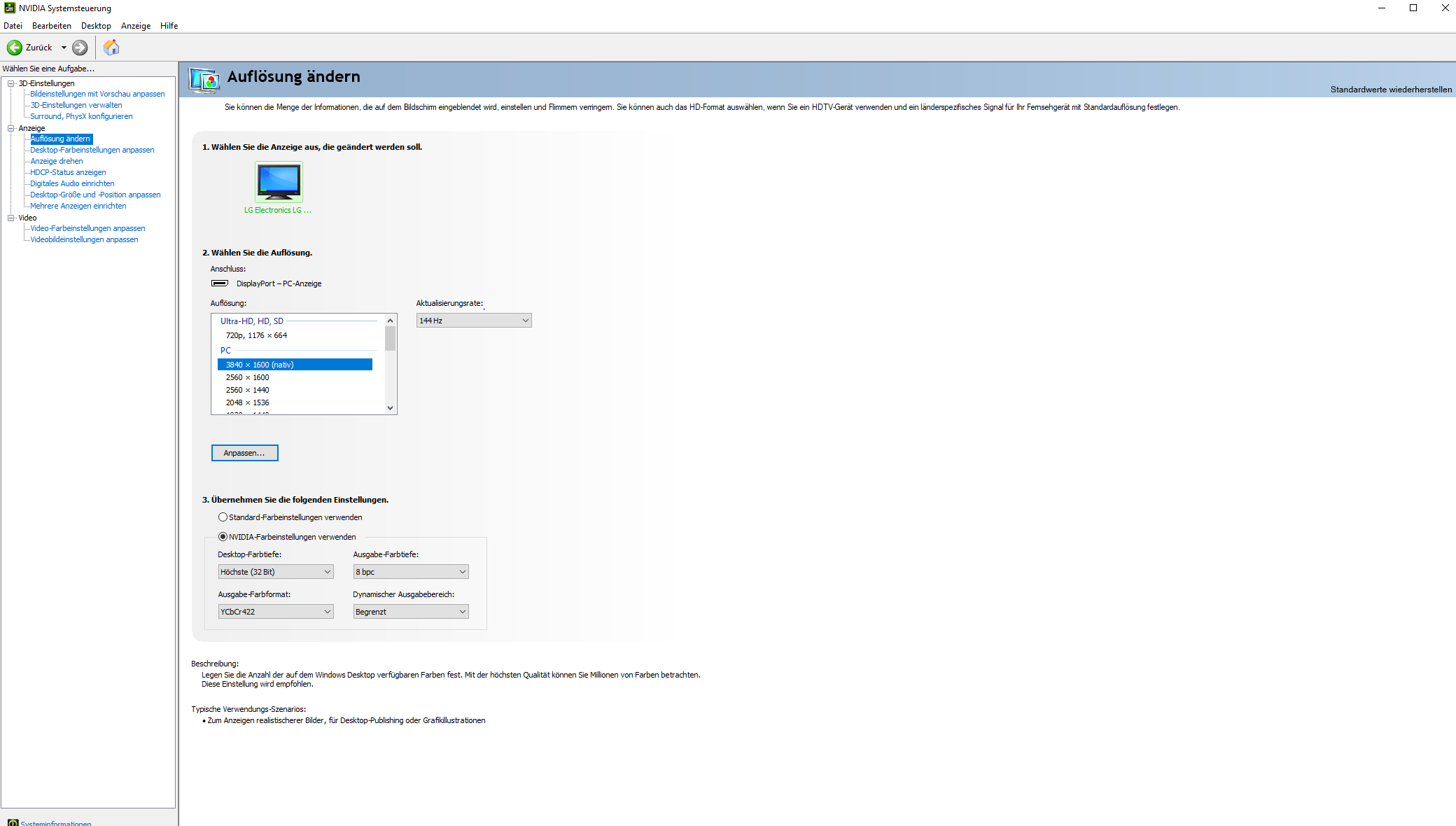Click the green Zurück back arrow icon
This screenshot has height=826, width=1456.
[x=14, y=48]
